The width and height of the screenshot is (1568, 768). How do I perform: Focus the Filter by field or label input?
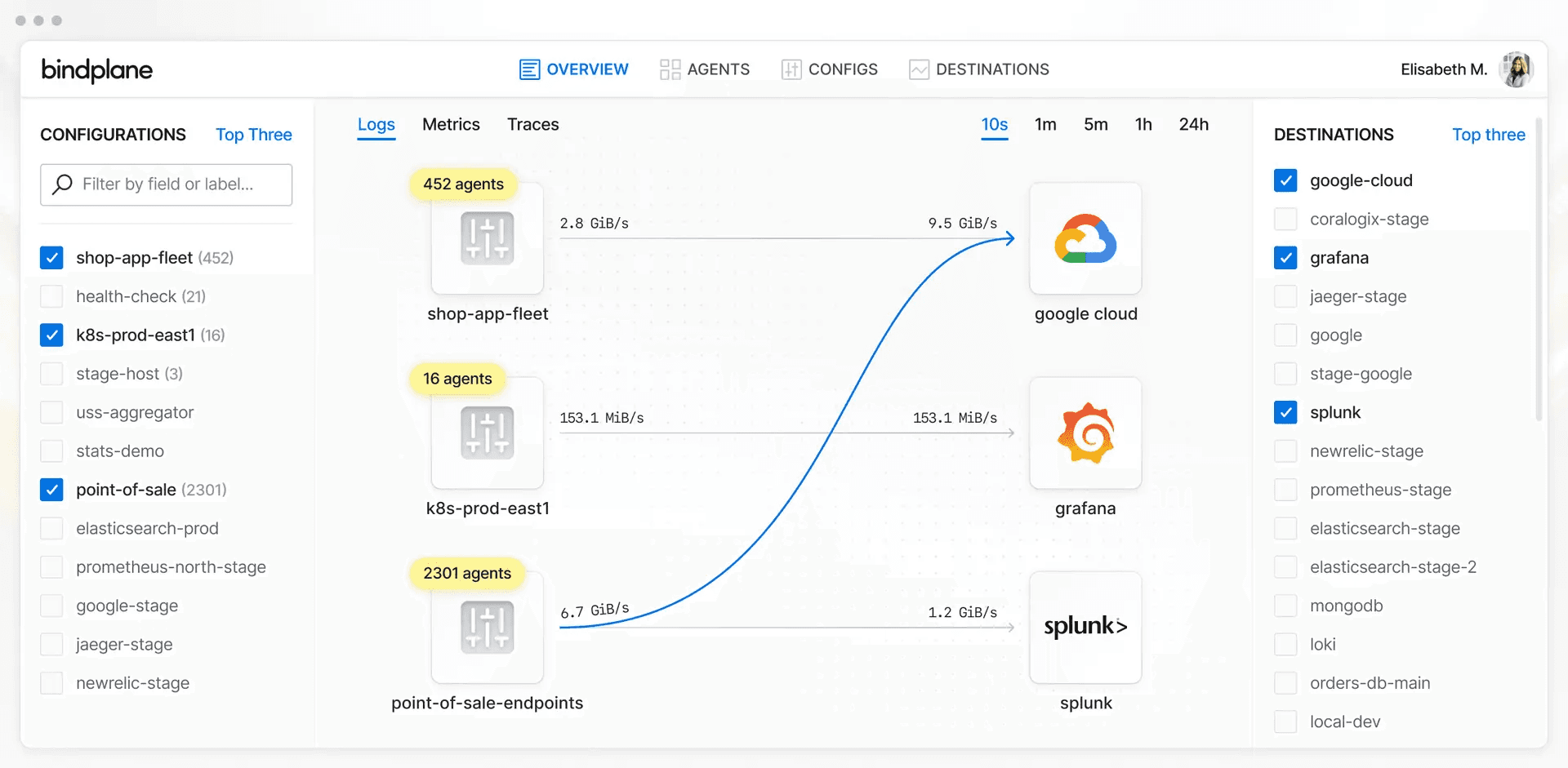tap(166, 184)
